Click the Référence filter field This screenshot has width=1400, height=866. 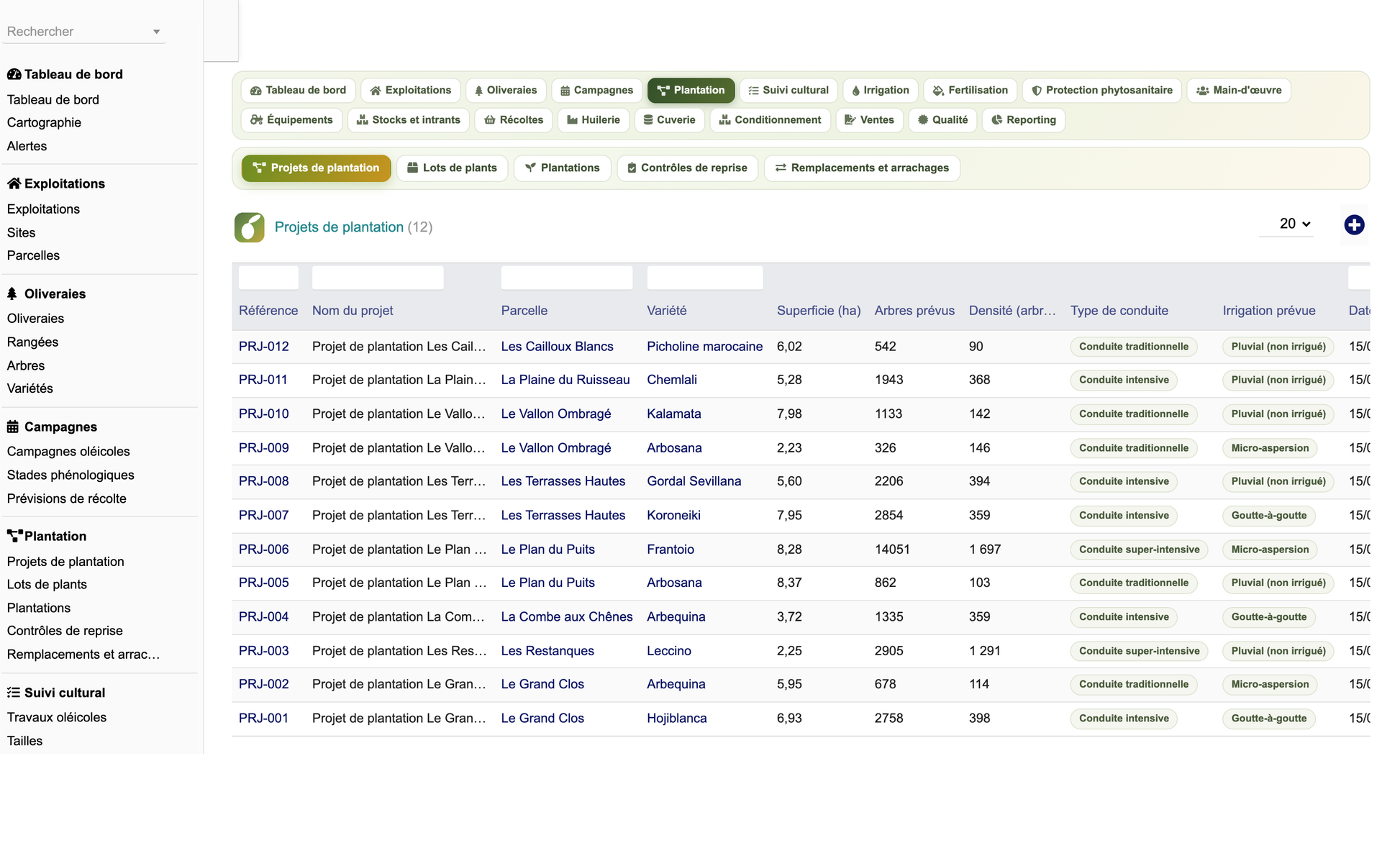[x=268, y=278]
